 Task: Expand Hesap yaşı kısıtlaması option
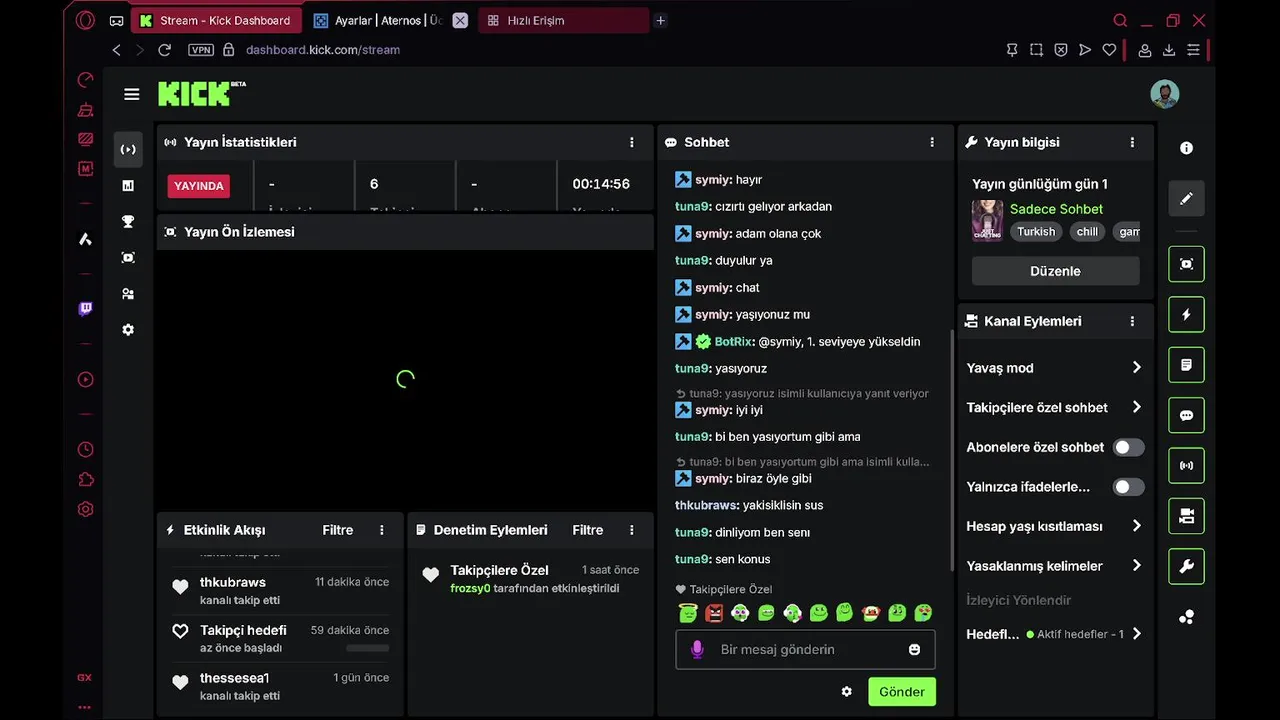1055,526
